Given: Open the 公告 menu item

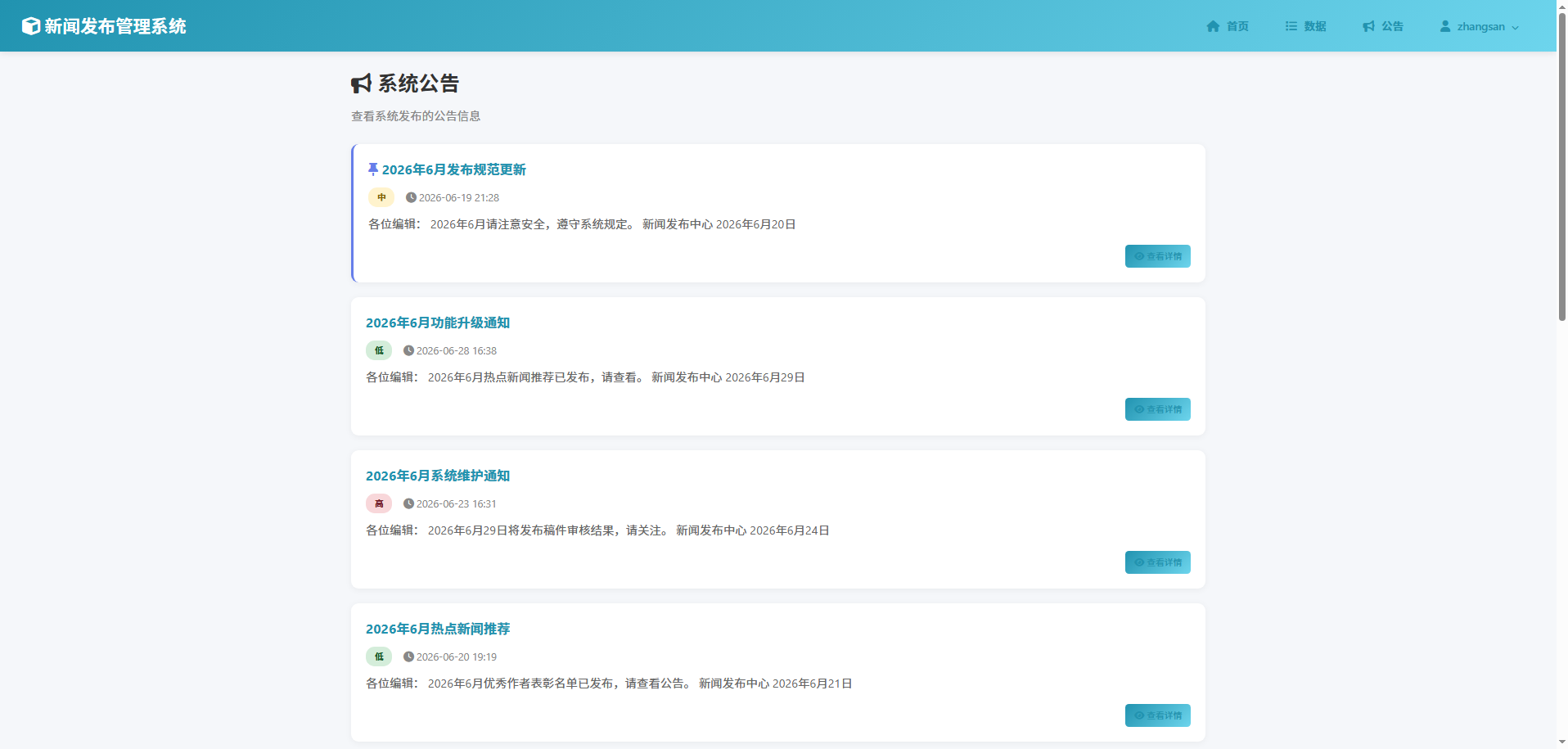Looking at the screenshot, I should pyautogui.click(x=1383, y=26).
